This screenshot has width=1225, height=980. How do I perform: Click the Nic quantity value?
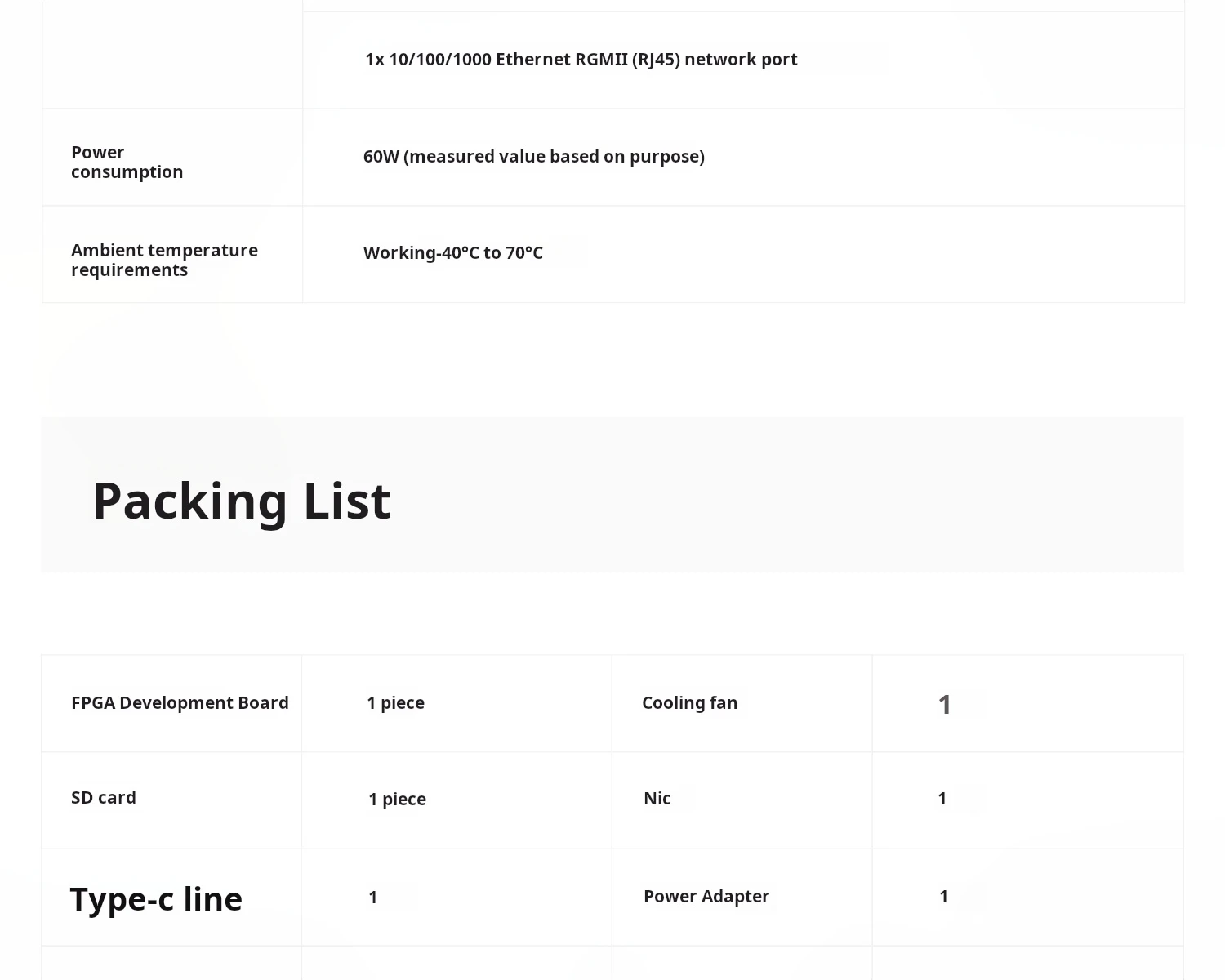[942, 799]
